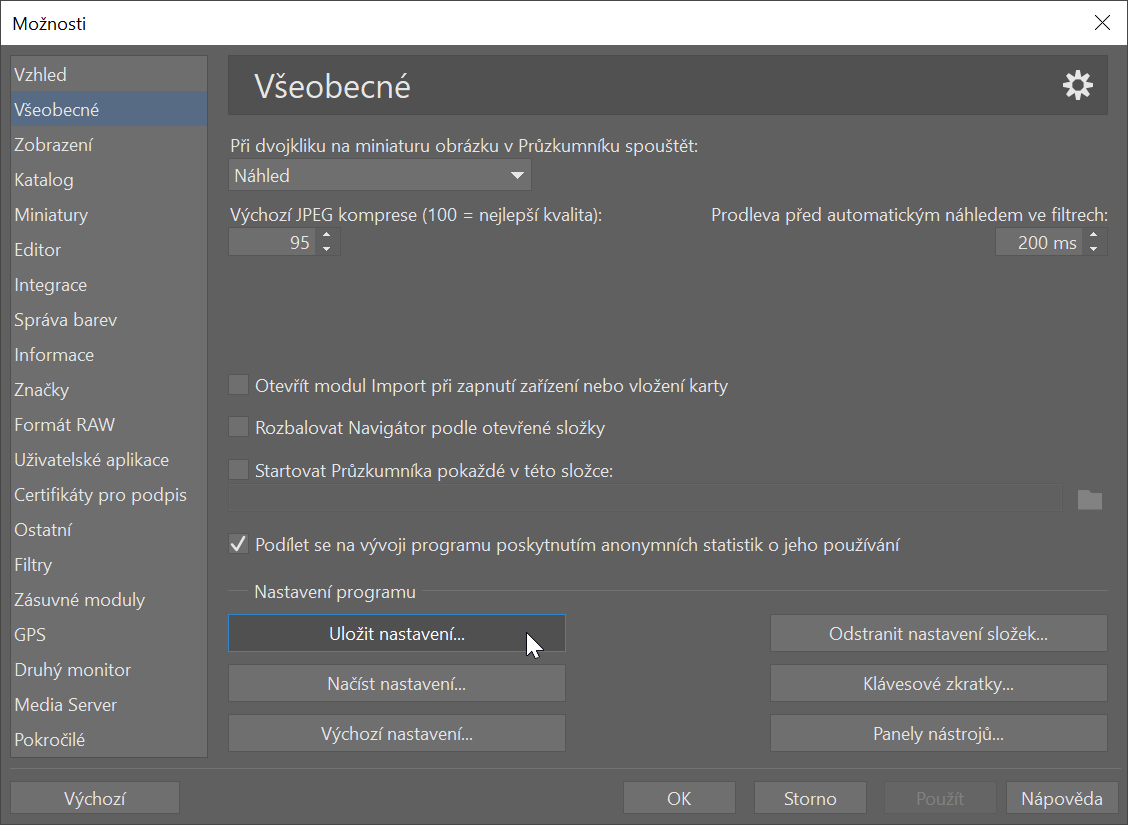Click the folder browse icon

click(1089, 499)
